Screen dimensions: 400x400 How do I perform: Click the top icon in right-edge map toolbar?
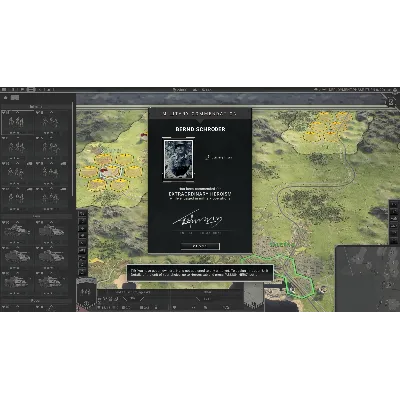pos(394,204)
